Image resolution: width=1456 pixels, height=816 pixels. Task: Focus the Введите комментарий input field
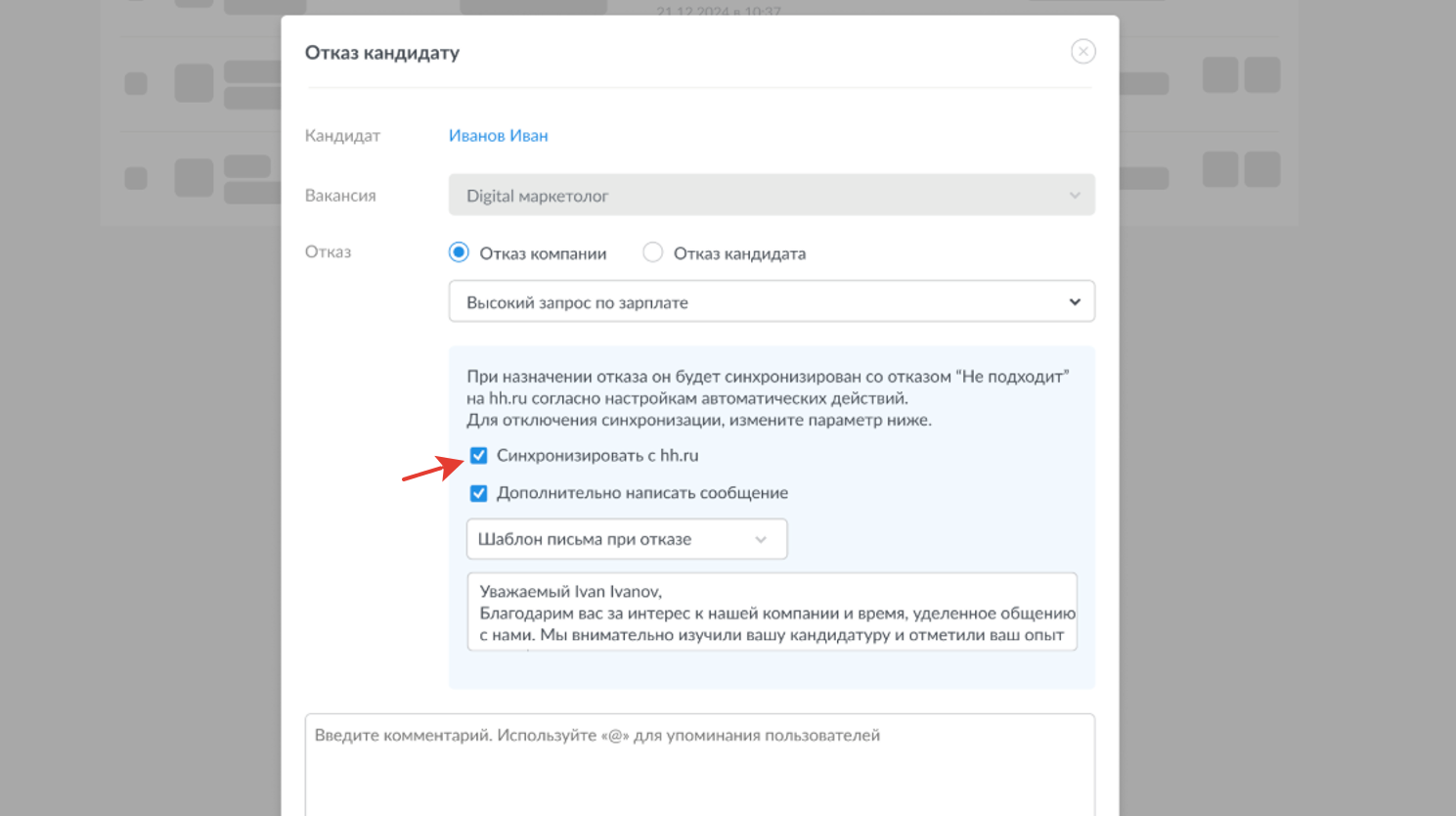(699, 763)
